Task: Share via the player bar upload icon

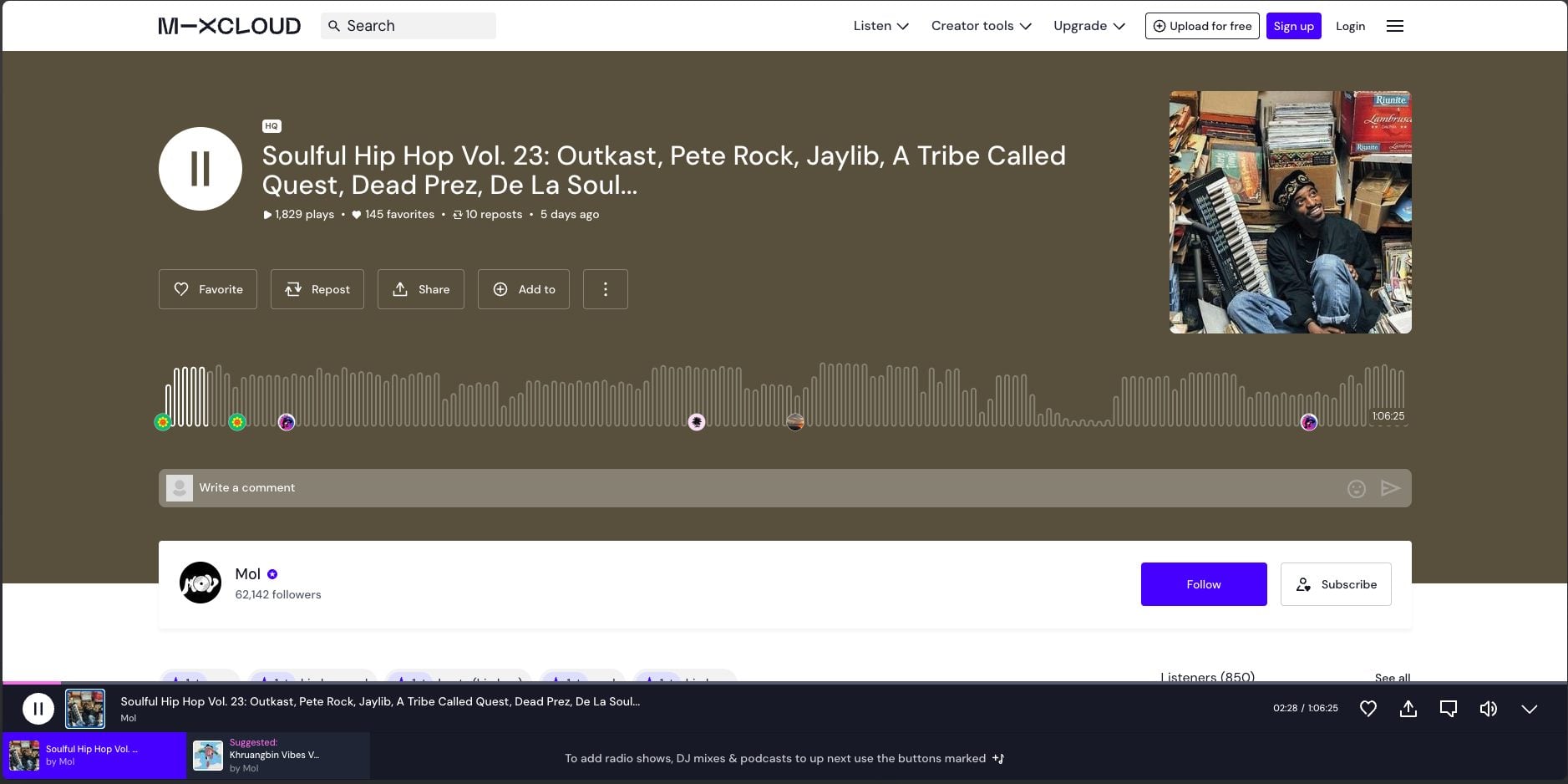Action: tap(1408, 709)
